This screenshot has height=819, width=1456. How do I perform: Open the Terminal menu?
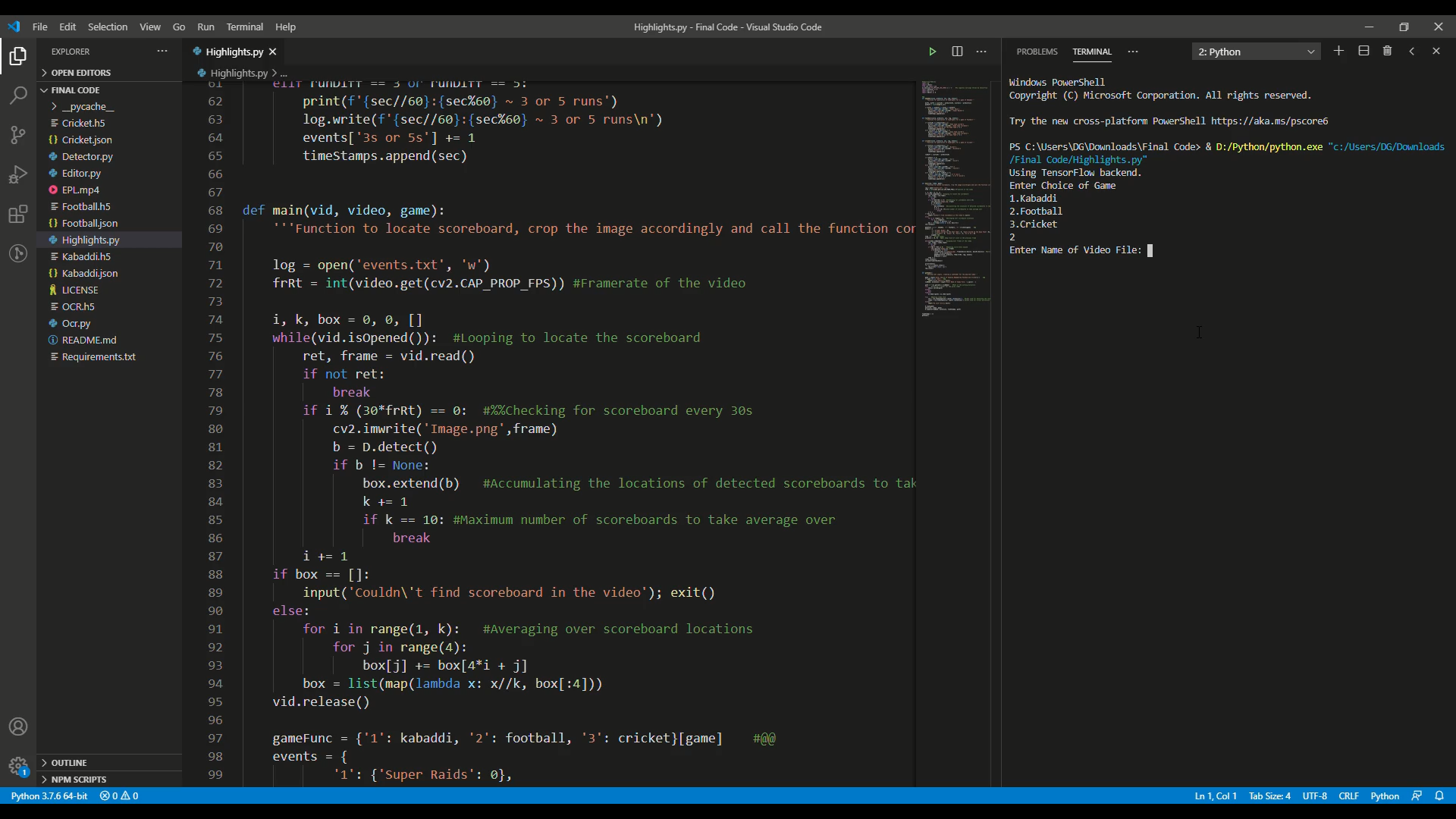click(x=244, y=27)
